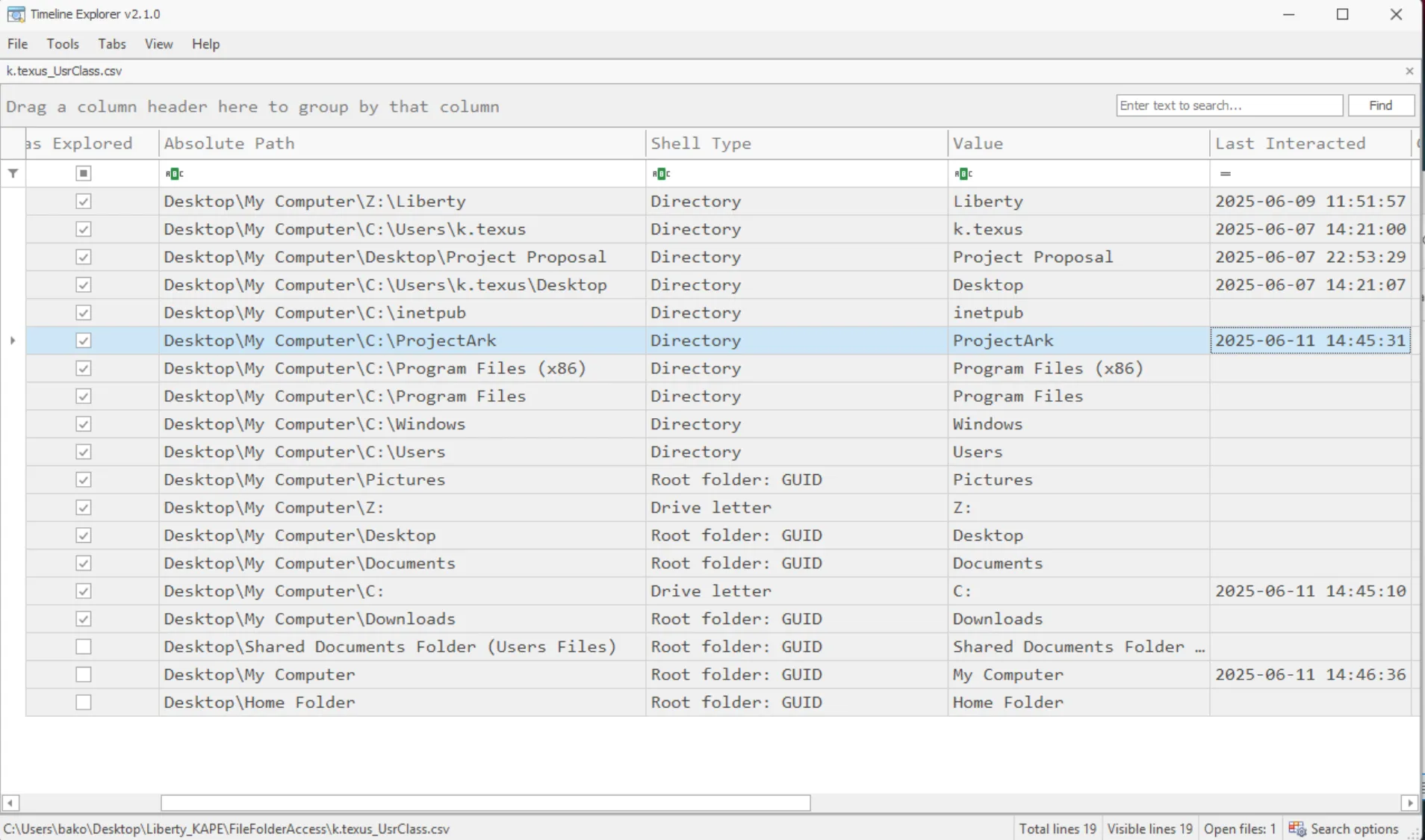The width and height of the screenshot is (1425, 840).
Task: Toggle checkbox for Project Proposal row
Action: click(84, 257)
